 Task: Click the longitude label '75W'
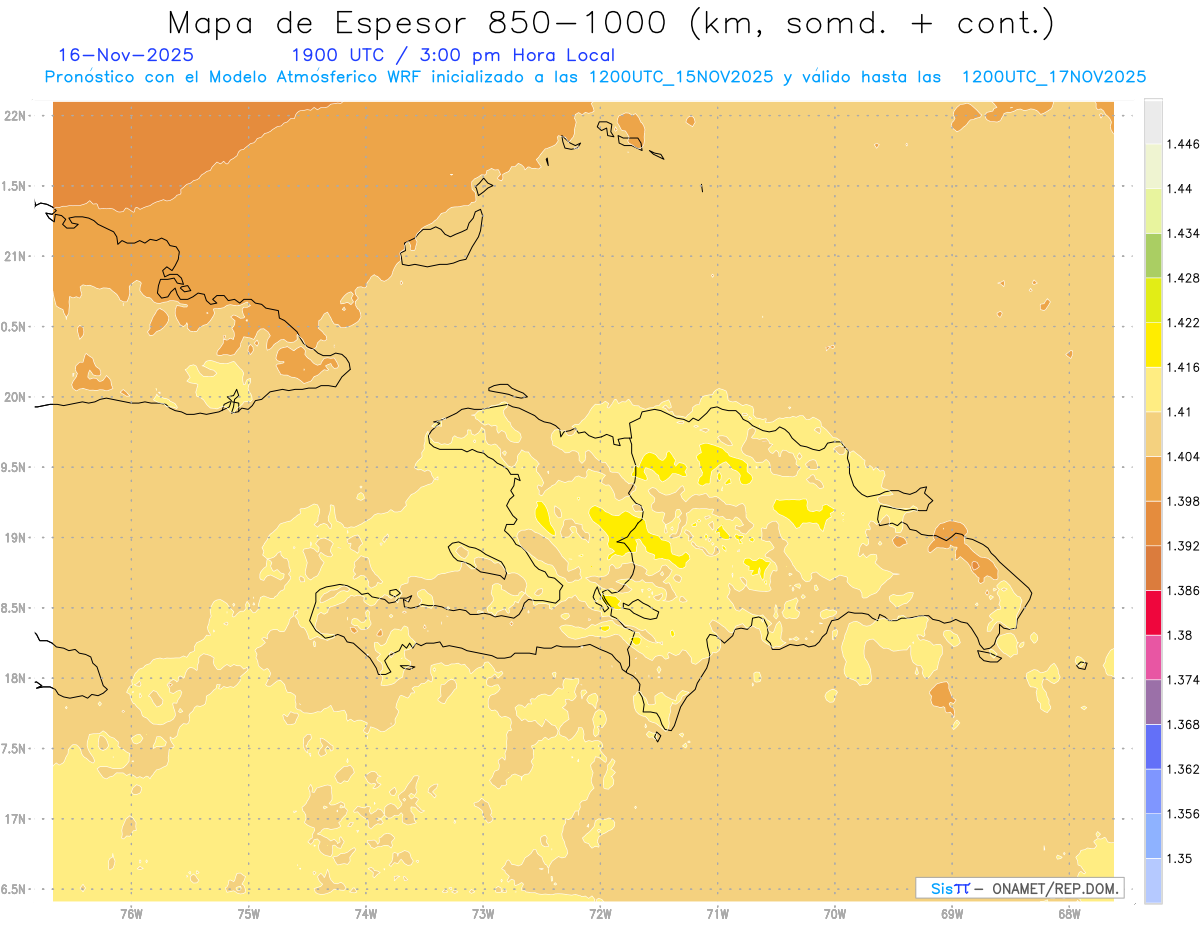(x=248, y=913)
